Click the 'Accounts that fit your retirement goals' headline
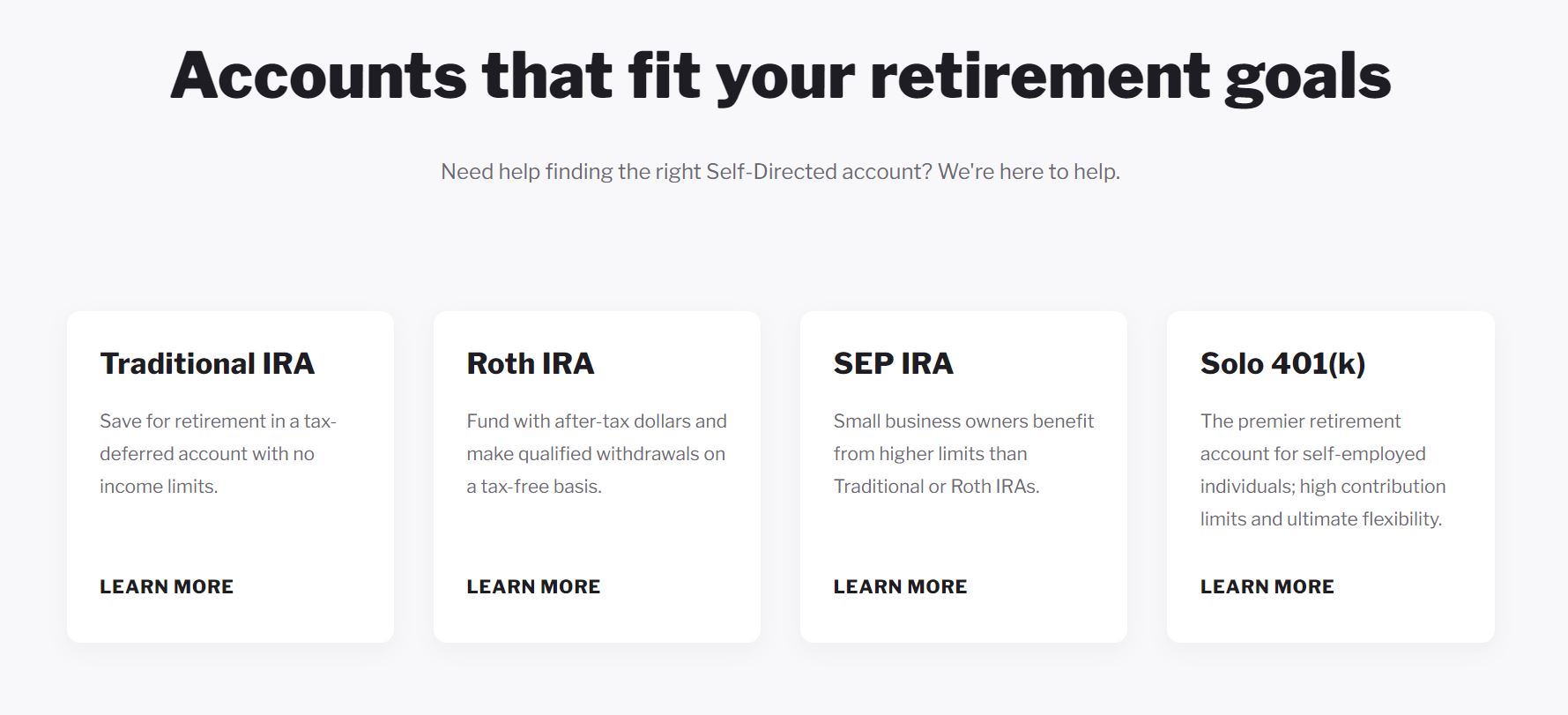 click(x=780, y=75)
